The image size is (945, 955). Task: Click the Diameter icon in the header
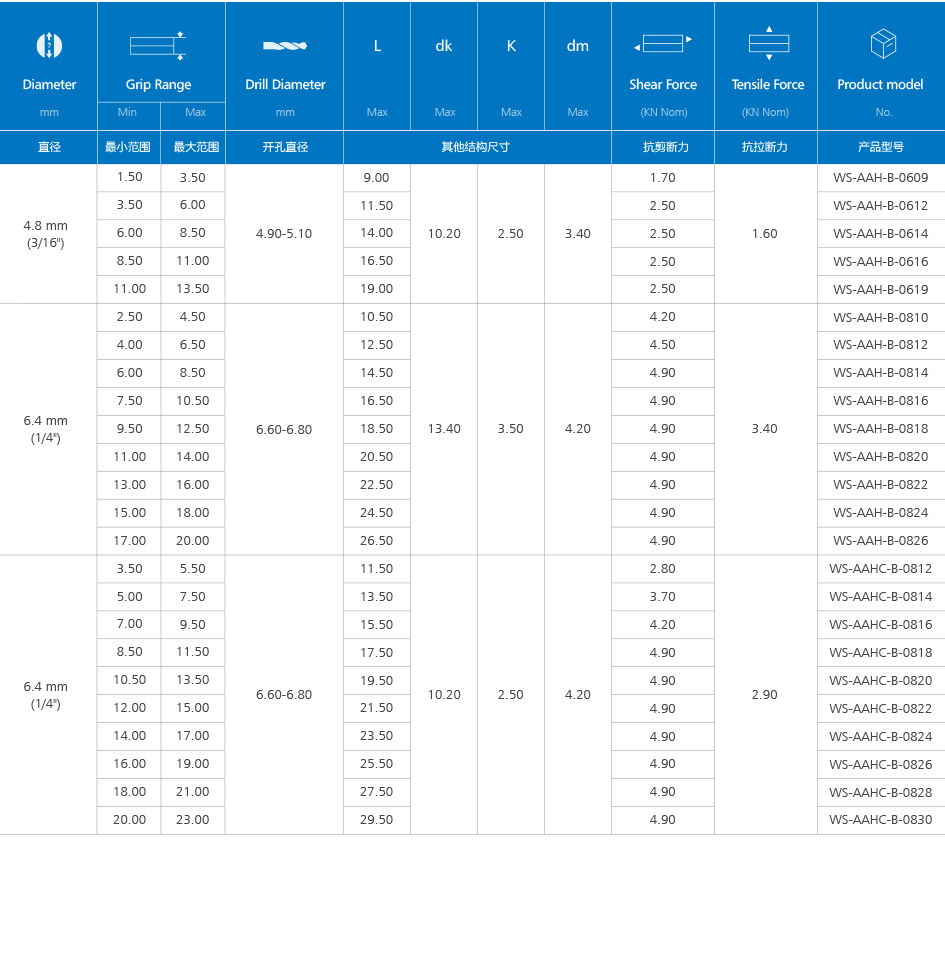pos(49,45)
